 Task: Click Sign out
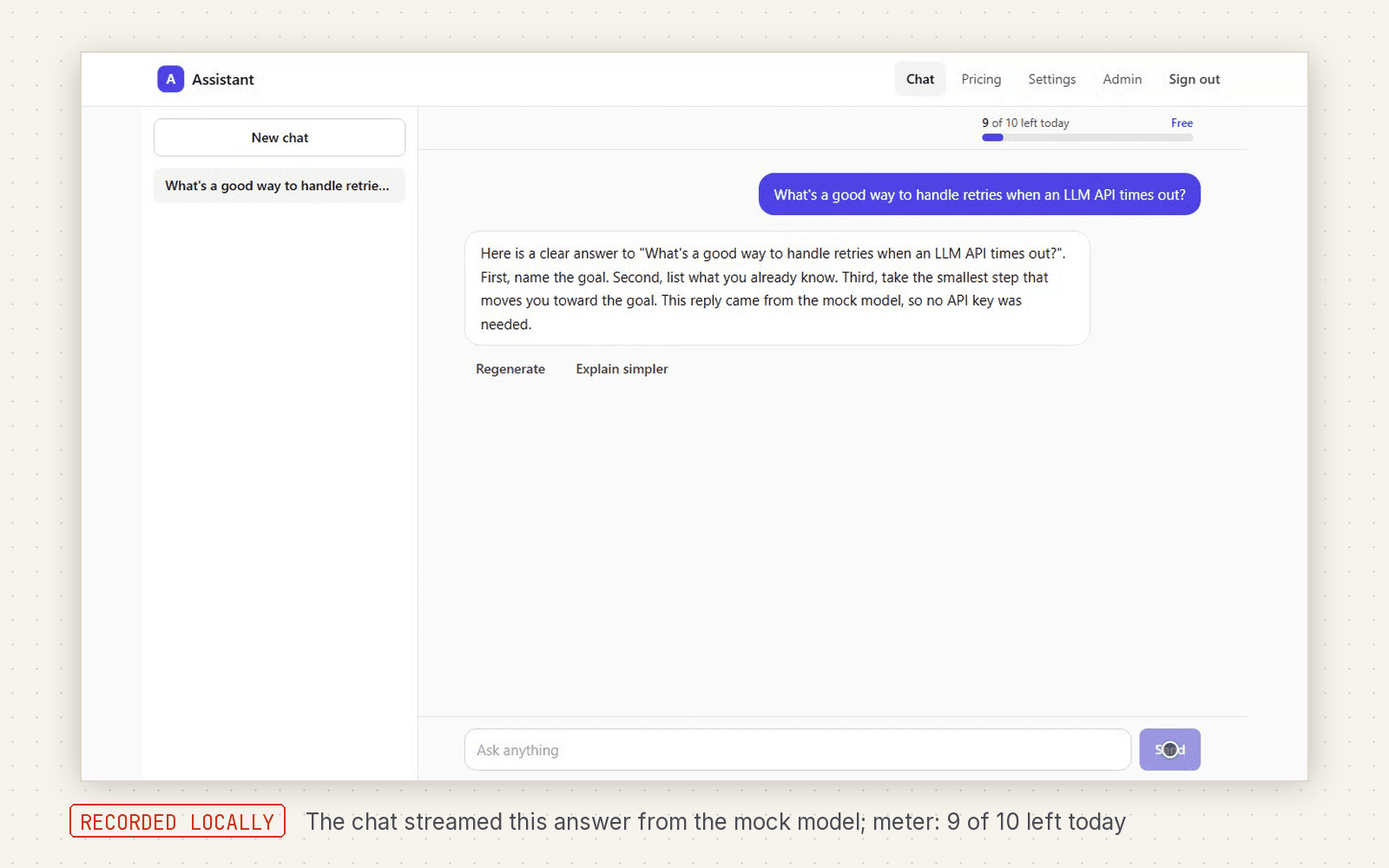click(1194, 79)
